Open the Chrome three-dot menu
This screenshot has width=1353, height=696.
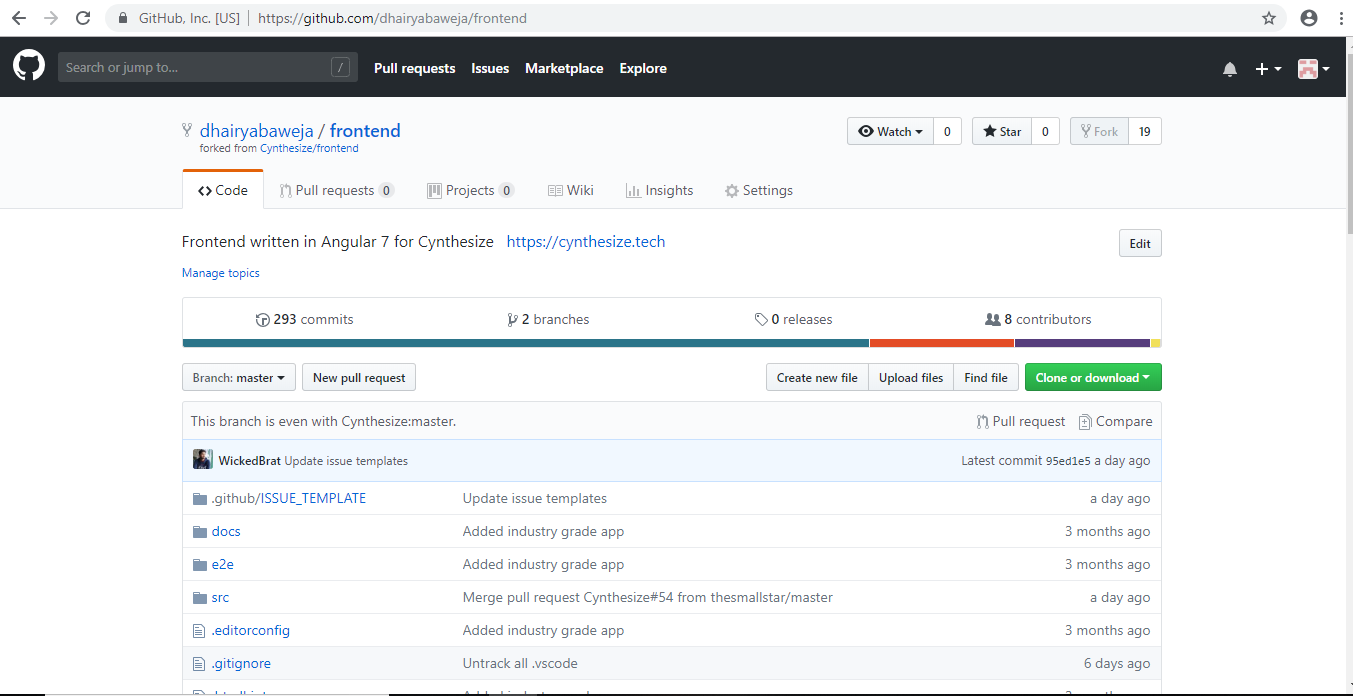point(1340,18)
